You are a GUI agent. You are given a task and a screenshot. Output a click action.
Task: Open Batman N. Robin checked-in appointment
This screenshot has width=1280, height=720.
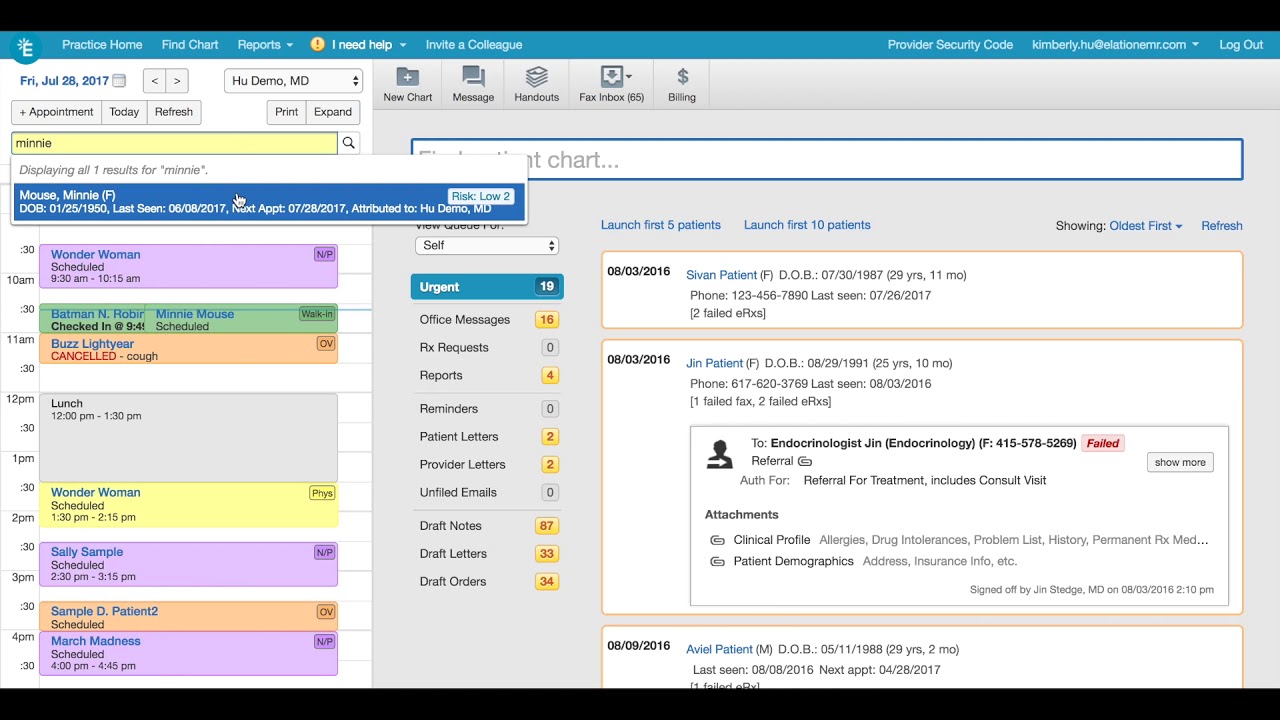click(x=92, y=320)
